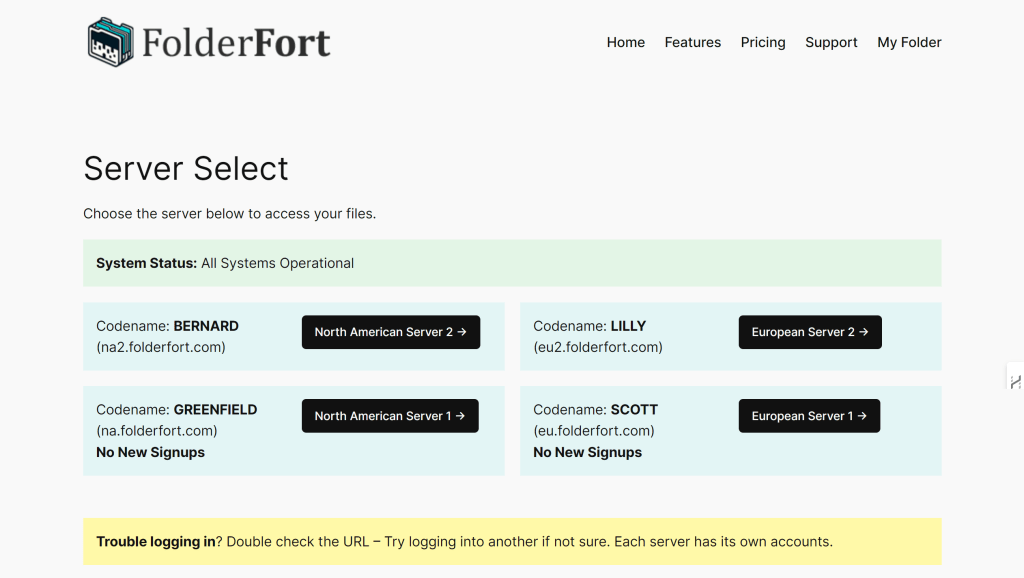Open My Folder in navigation
This screenshot has width=1024, height=578.
point(909,42)
